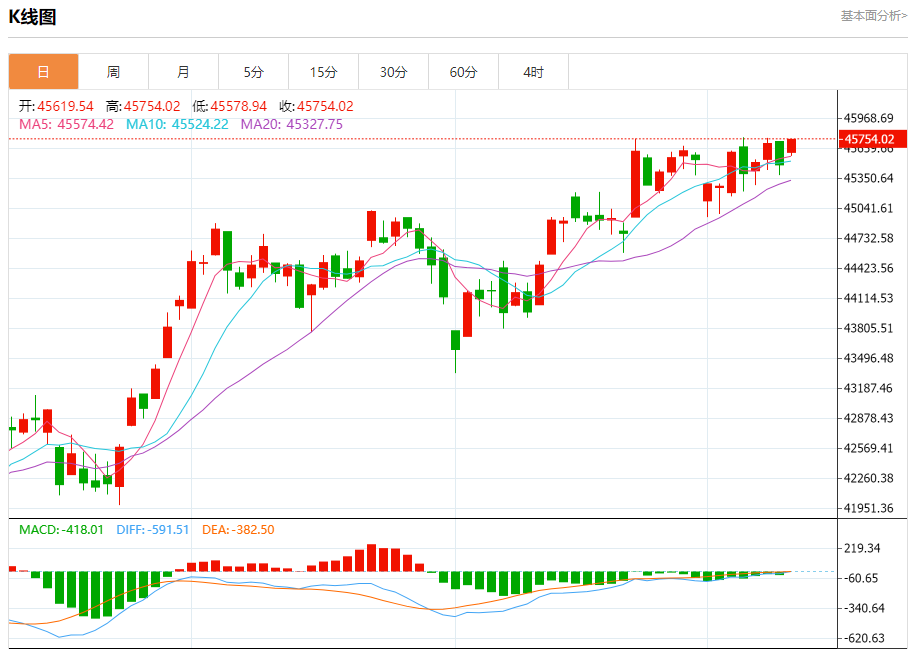Viewport: 916px width, 649px height.
Task: Click the 43805.51 price axis label
Action: coord(869,328)
